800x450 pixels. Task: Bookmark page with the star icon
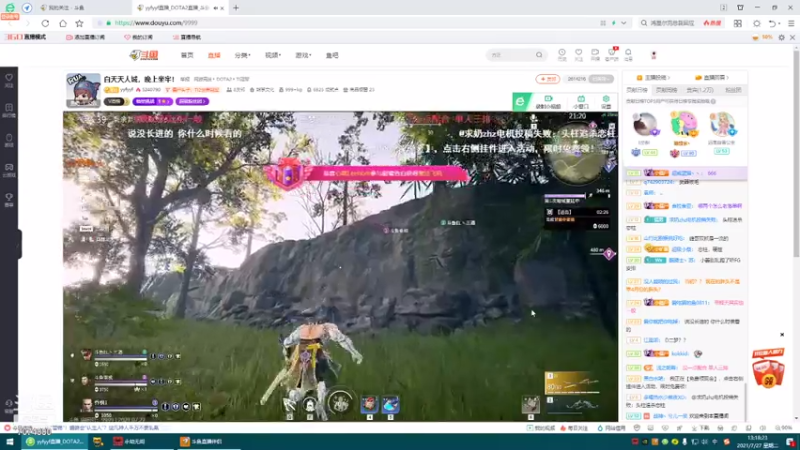click(x=80, y=23)
